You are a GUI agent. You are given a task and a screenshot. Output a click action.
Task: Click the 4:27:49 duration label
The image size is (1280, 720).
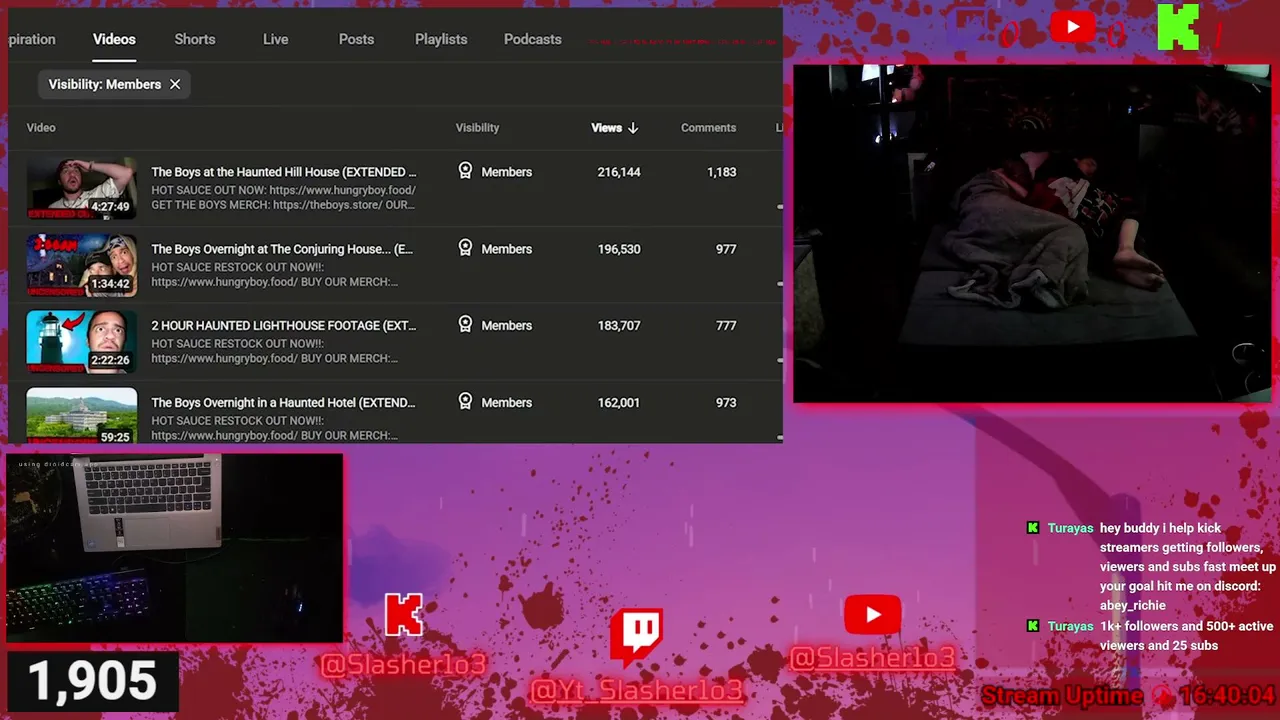pyautogui.click(x=110, y=207)
